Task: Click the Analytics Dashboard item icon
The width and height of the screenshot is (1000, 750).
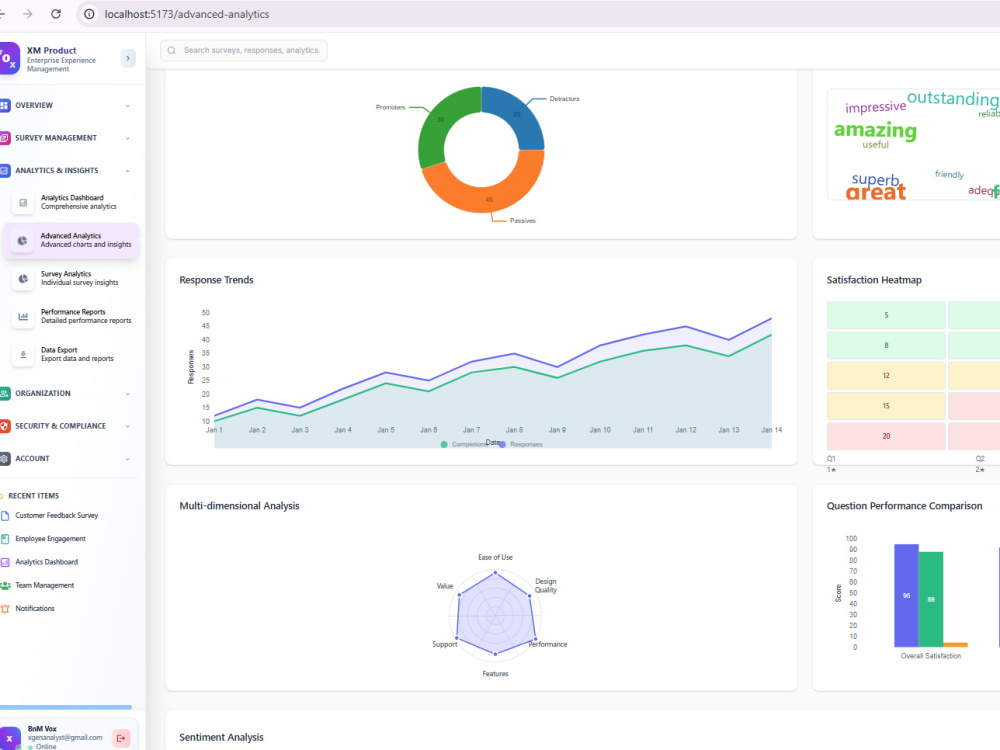Action: point(23,203)
